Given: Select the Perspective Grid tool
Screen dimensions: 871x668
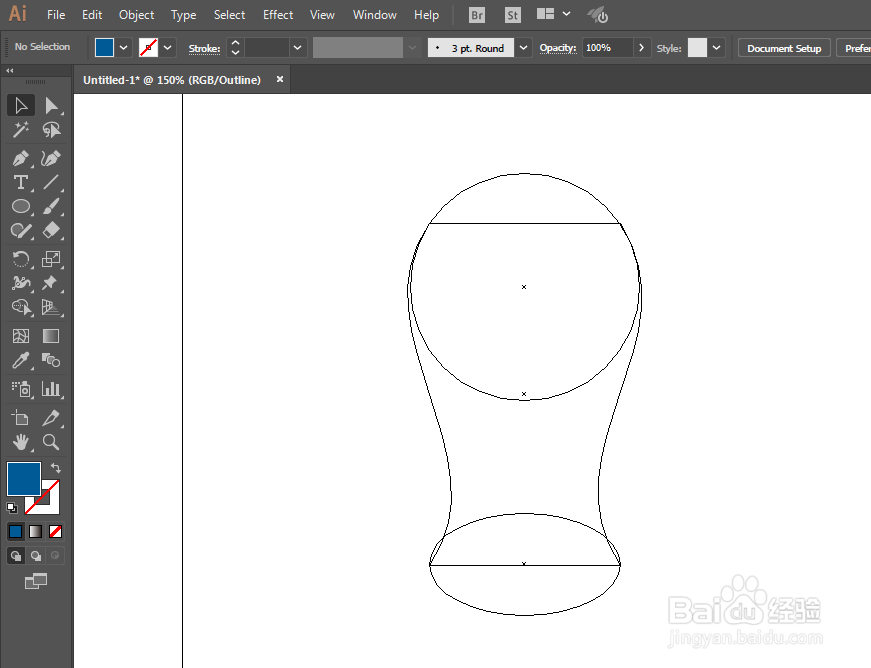Looking at the screenshot, I should [51, 307].
